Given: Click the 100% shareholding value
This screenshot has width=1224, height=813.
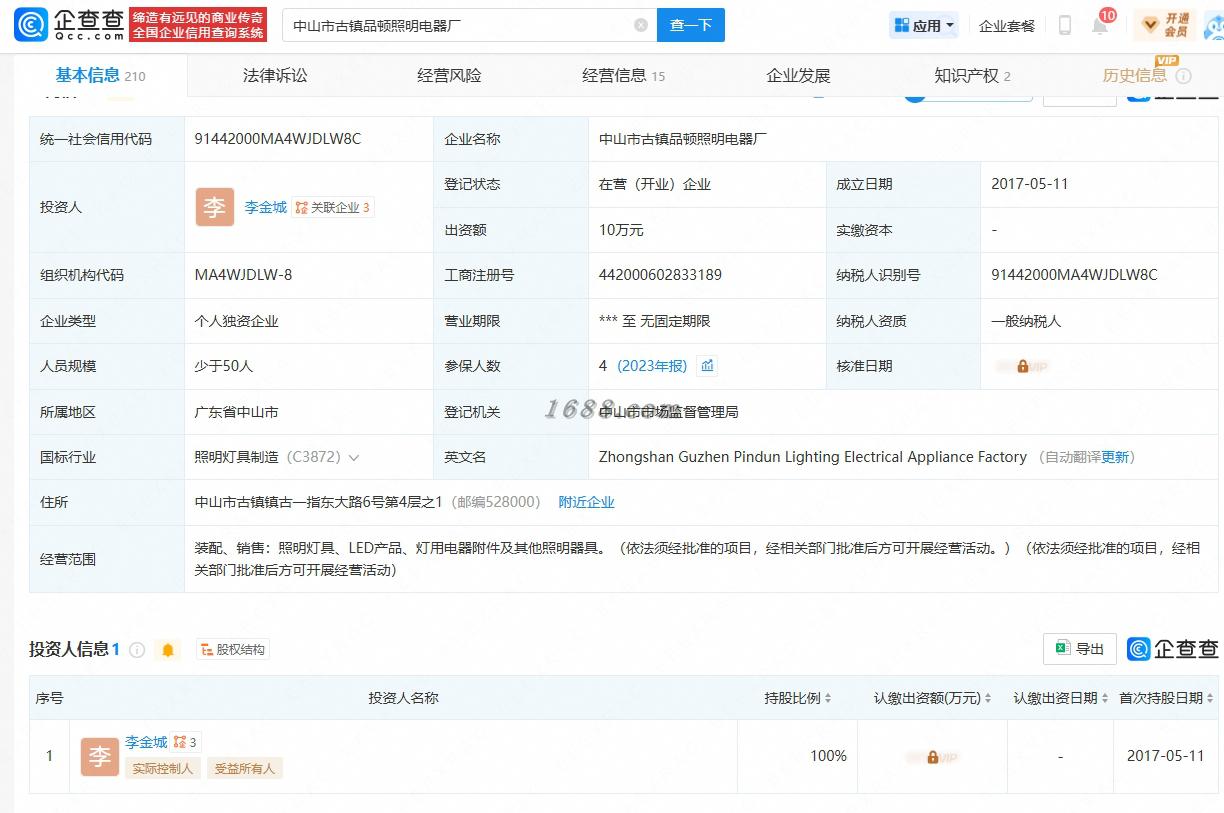Looking at the screenshot, I should click(x=828, y=756).
